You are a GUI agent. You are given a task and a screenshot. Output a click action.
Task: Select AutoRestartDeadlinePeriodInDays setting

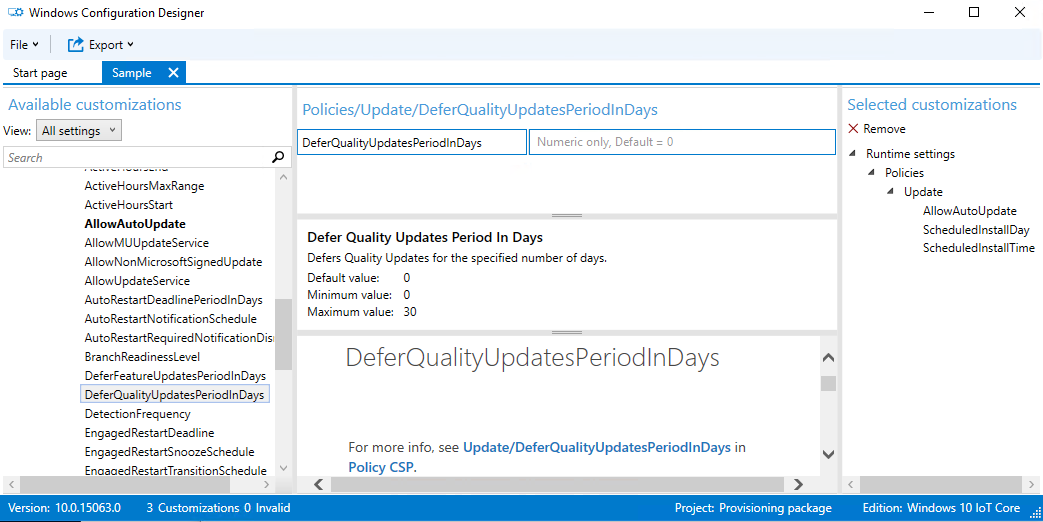click(x=174, y=300)
